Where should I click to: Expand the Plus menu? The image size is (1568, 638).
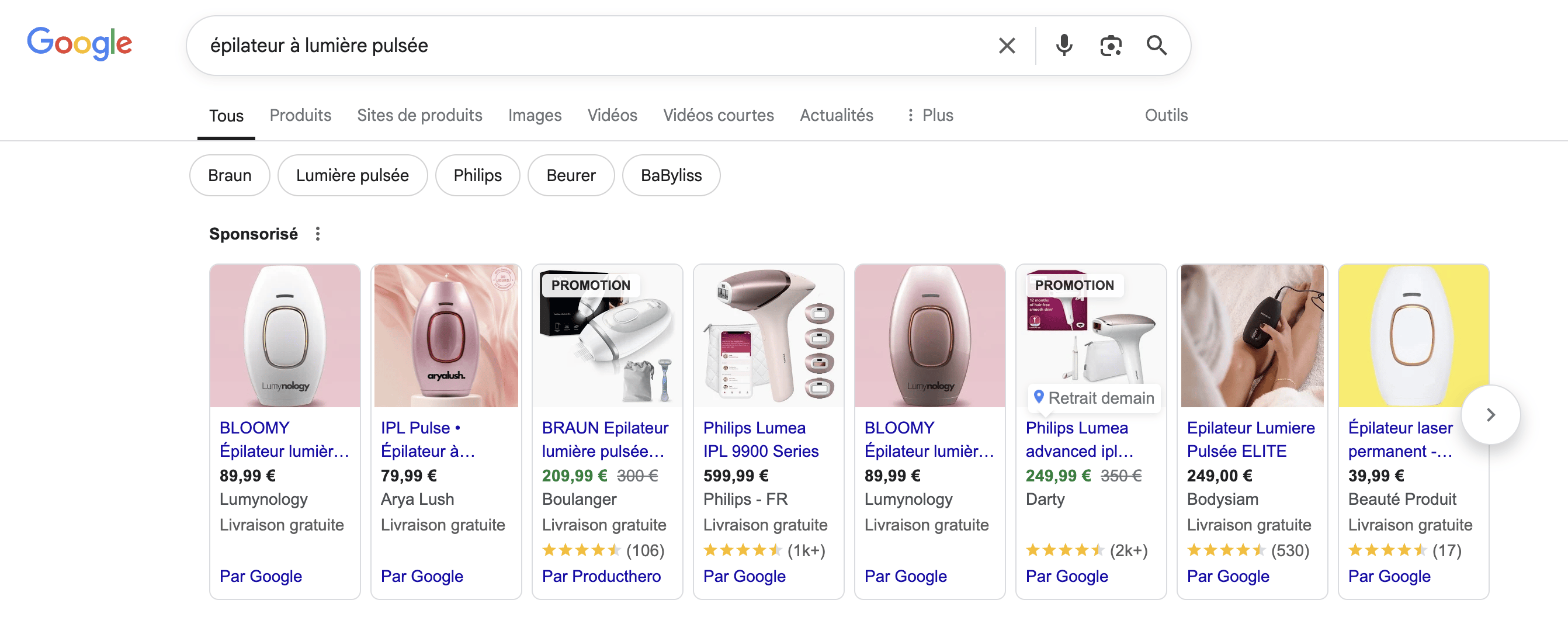(929, 115)
